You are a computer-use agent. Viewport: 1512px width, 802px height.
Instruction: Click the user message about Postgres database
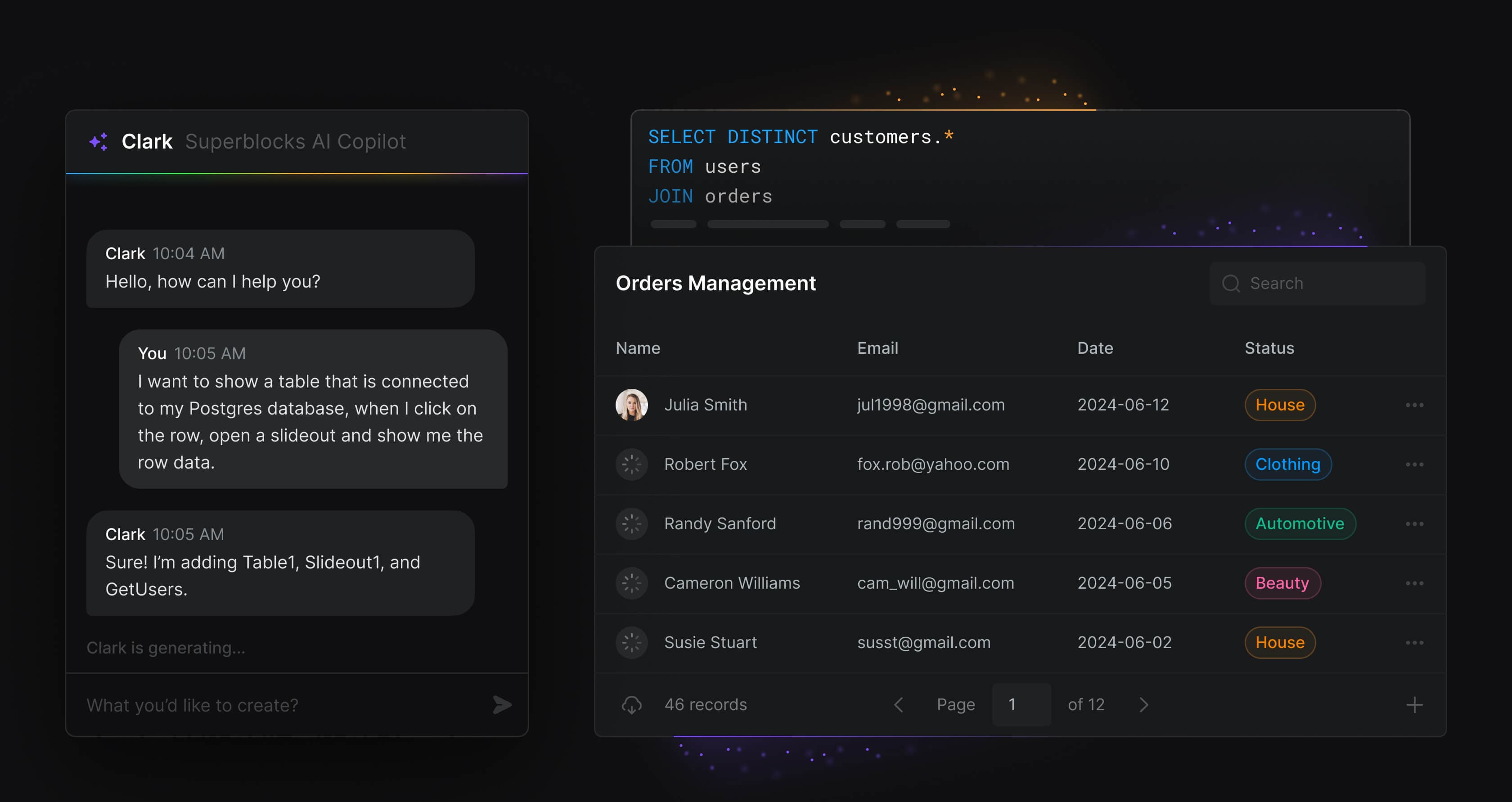313,409
